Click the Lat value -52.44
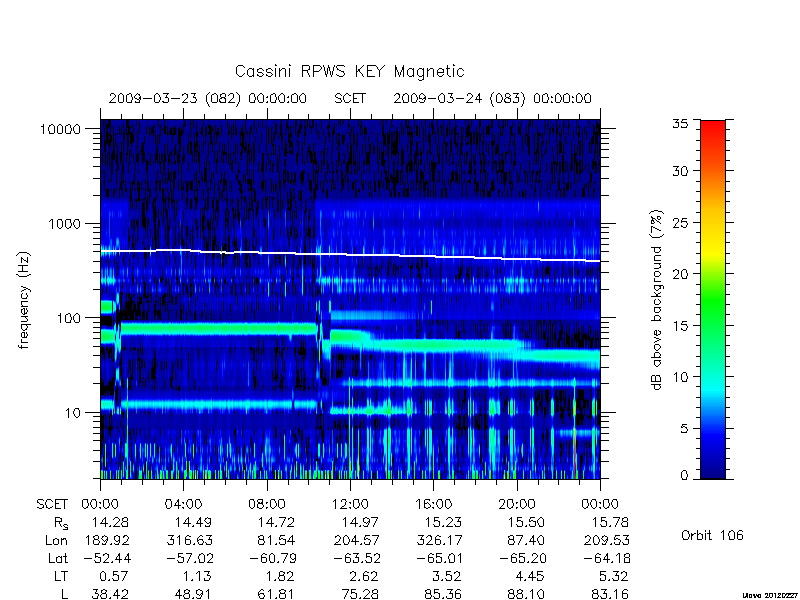800x600 pixels. point(107,558)
